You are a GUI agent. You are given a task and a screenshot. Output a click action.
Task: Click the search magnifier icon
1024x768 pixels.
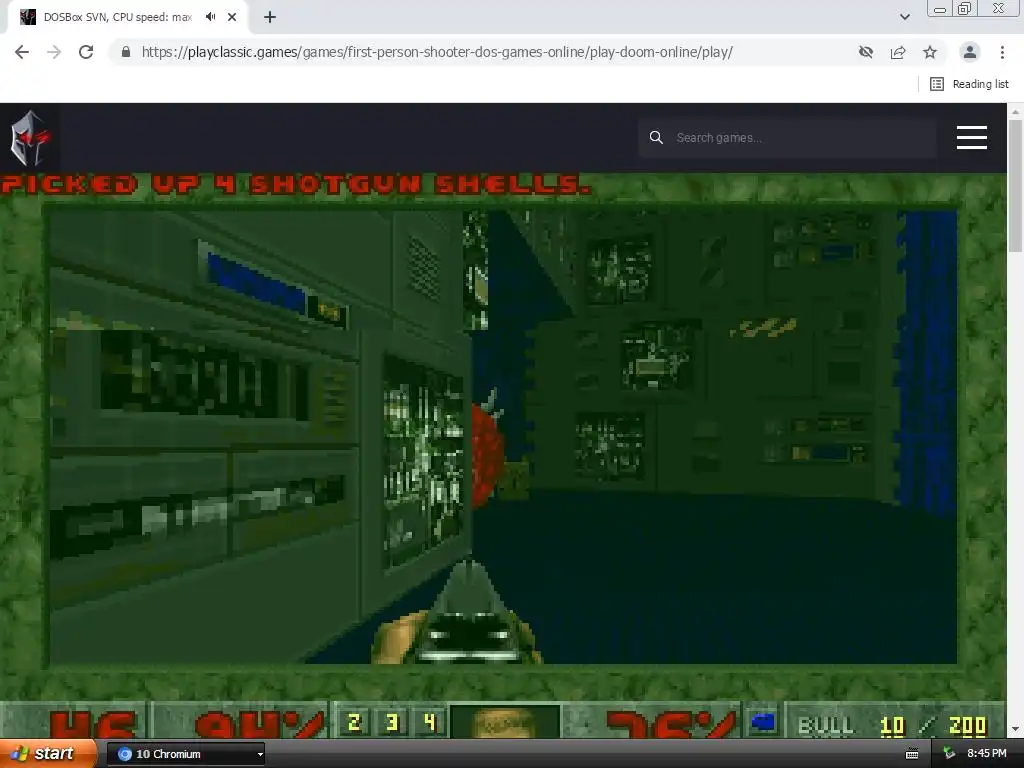coord(656,138)
